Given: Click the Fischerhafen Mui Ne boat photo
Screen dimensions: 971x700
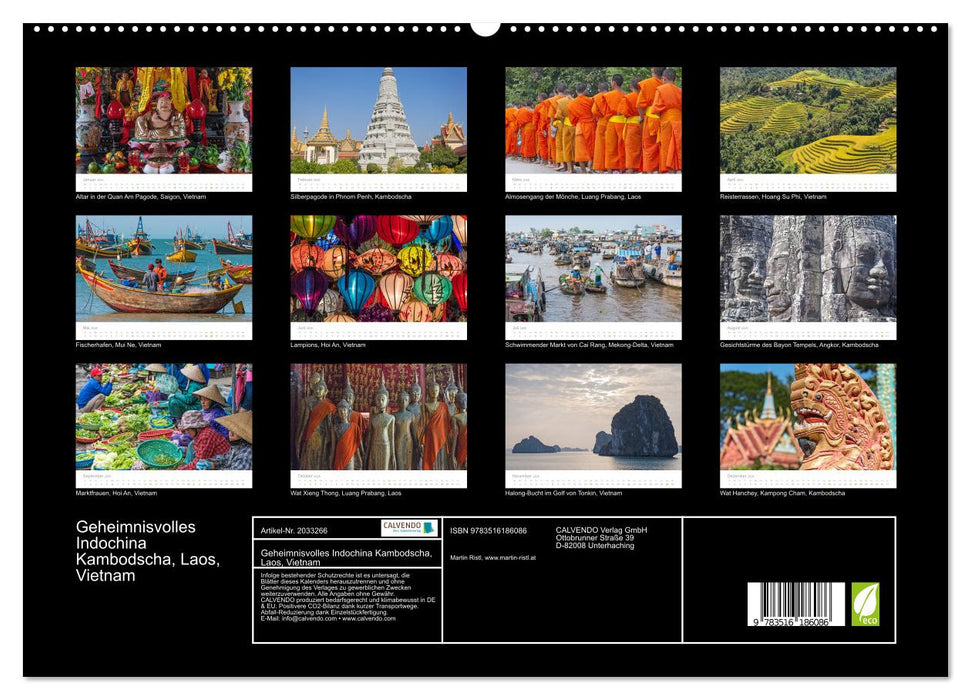Looking at the screenshot, I should 164,268.
